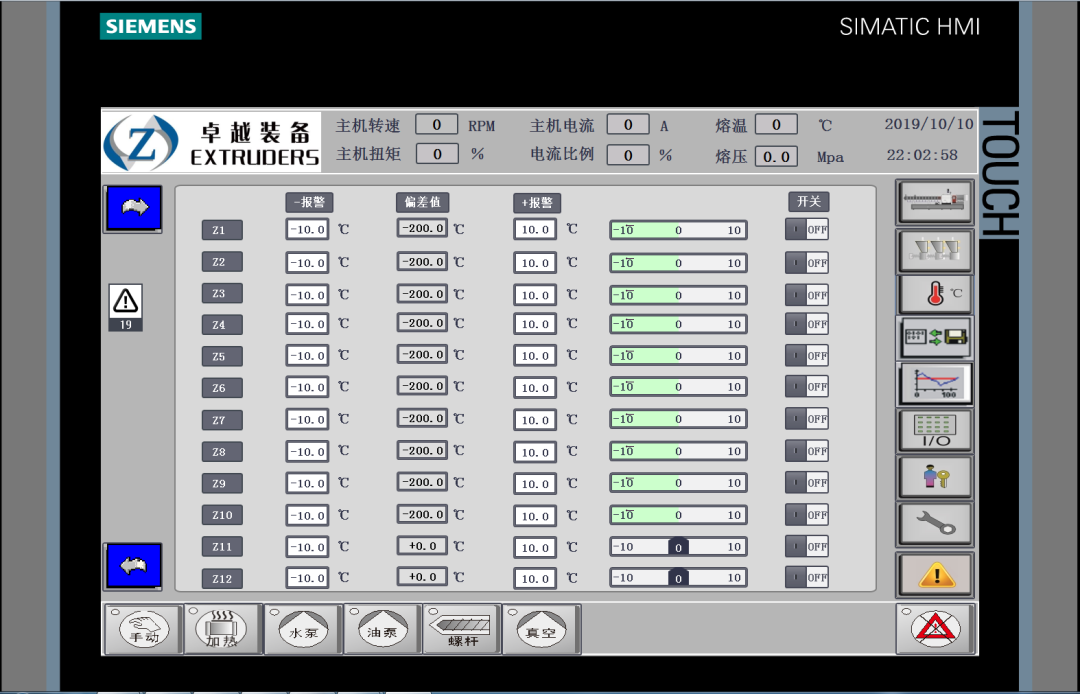The image size is (1080, 694).
Task: Go to previous page with left arrow
Action: 132,565
